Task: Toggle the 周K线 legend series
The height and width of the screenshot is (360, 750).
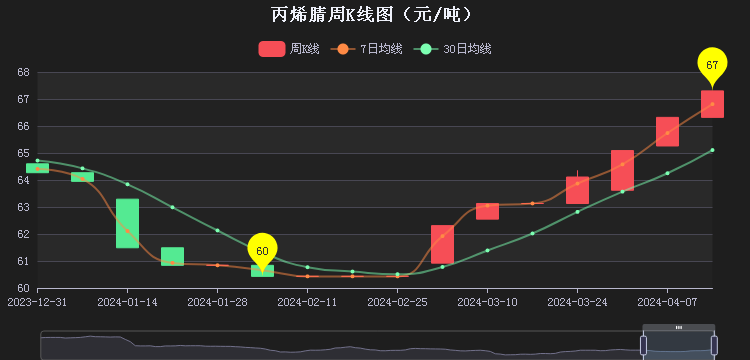Action: 289,49
